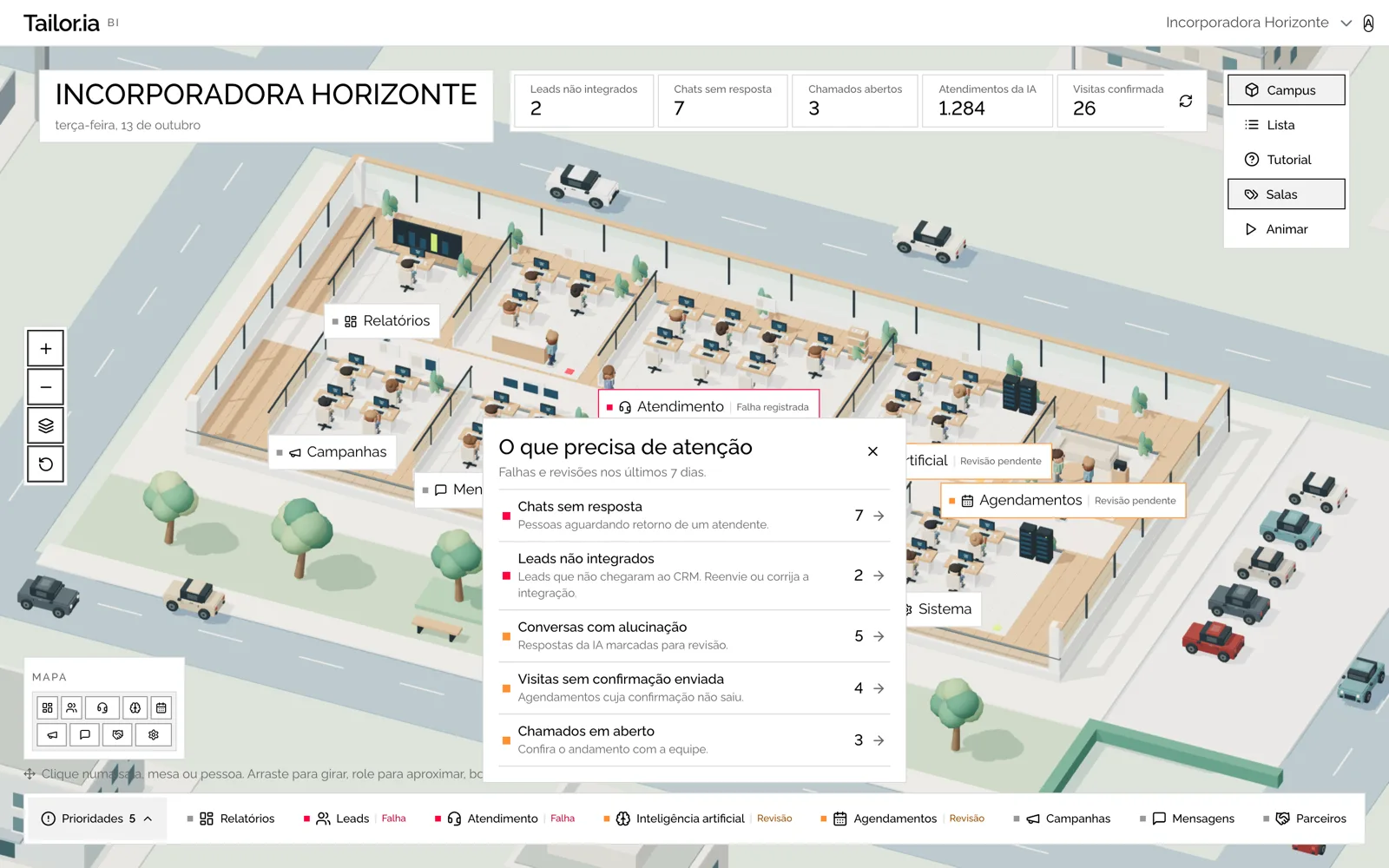Toggle the Salas room labels

1286,194
